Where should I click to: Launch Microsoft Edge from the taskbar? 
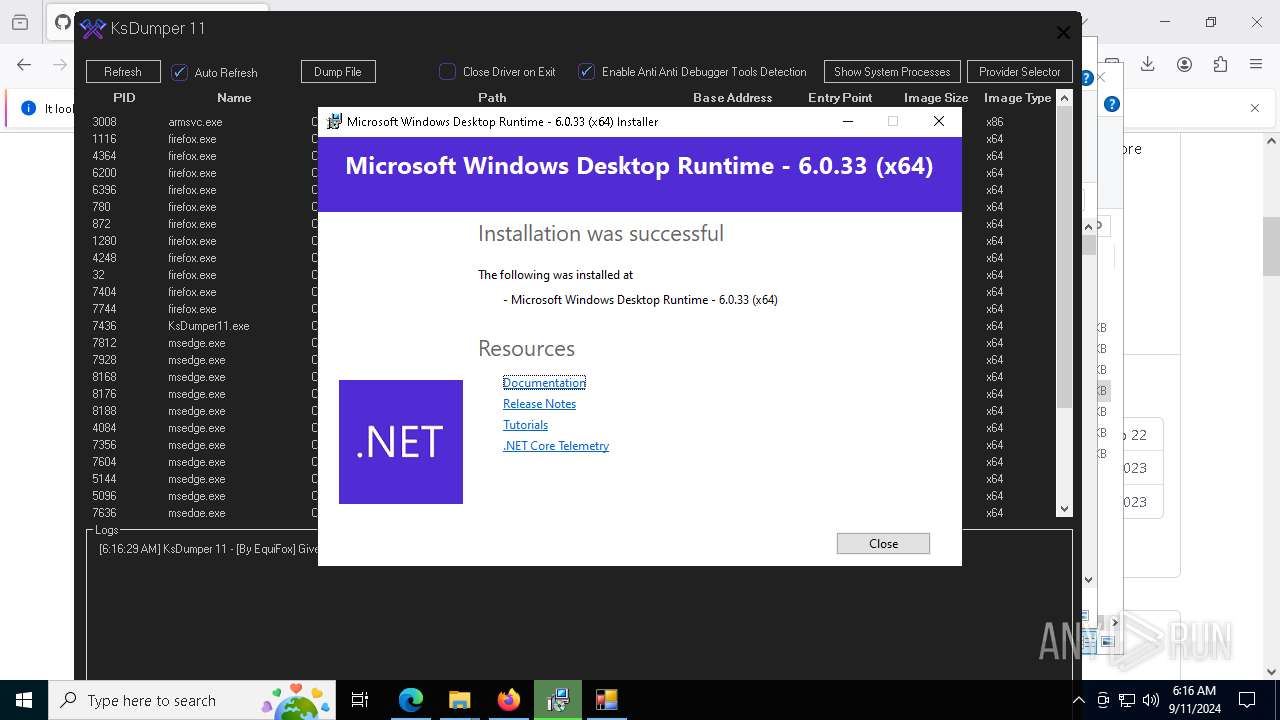click(x=411, y=700)
